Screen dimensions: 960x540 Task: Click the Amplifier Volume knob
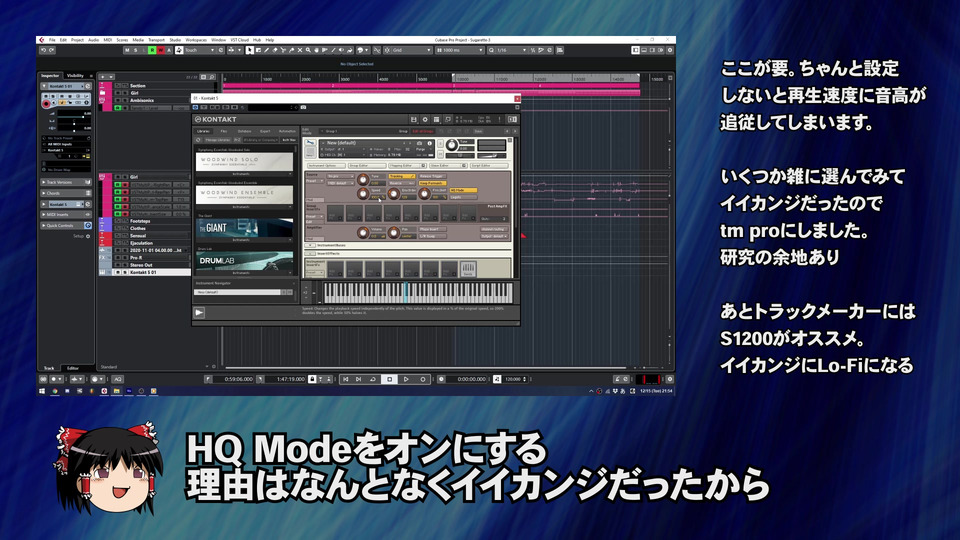(363, 233)
